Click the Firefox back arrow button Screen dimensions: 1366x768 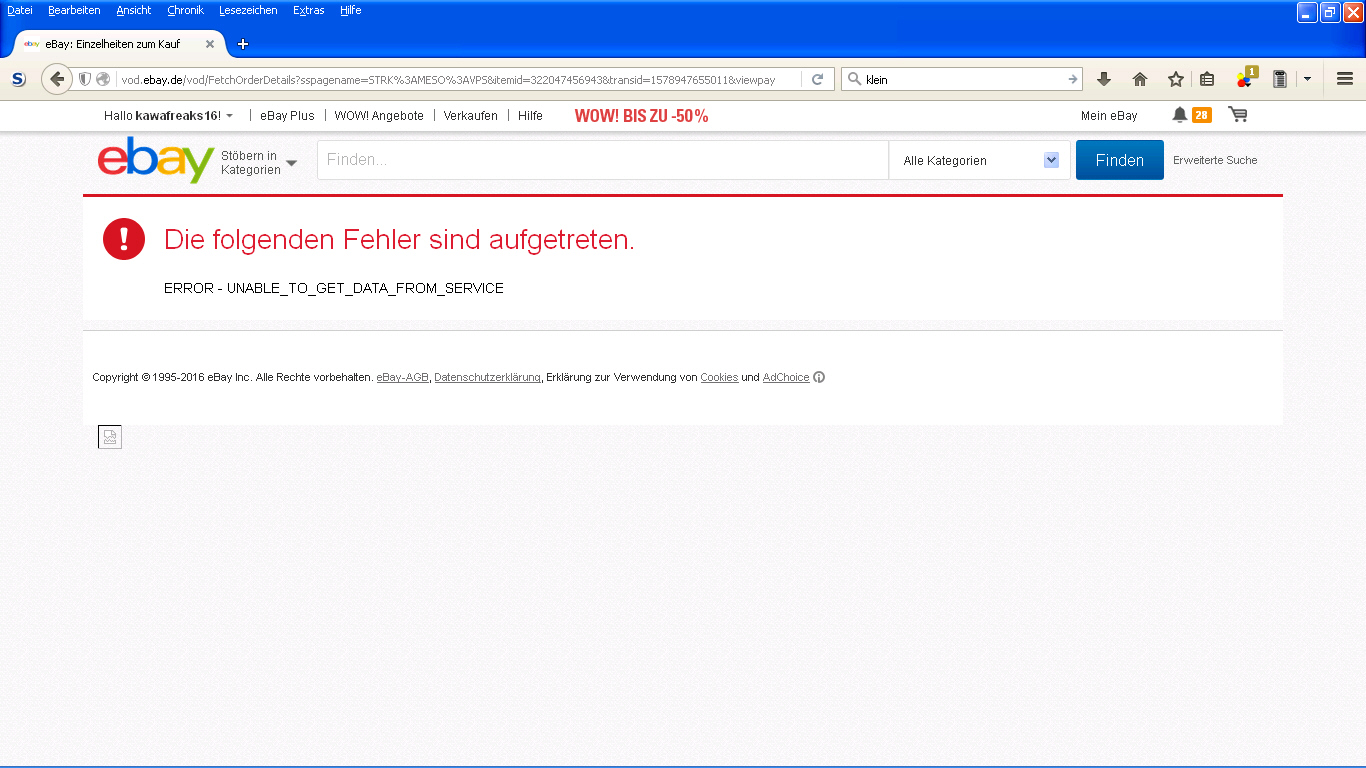57,79
